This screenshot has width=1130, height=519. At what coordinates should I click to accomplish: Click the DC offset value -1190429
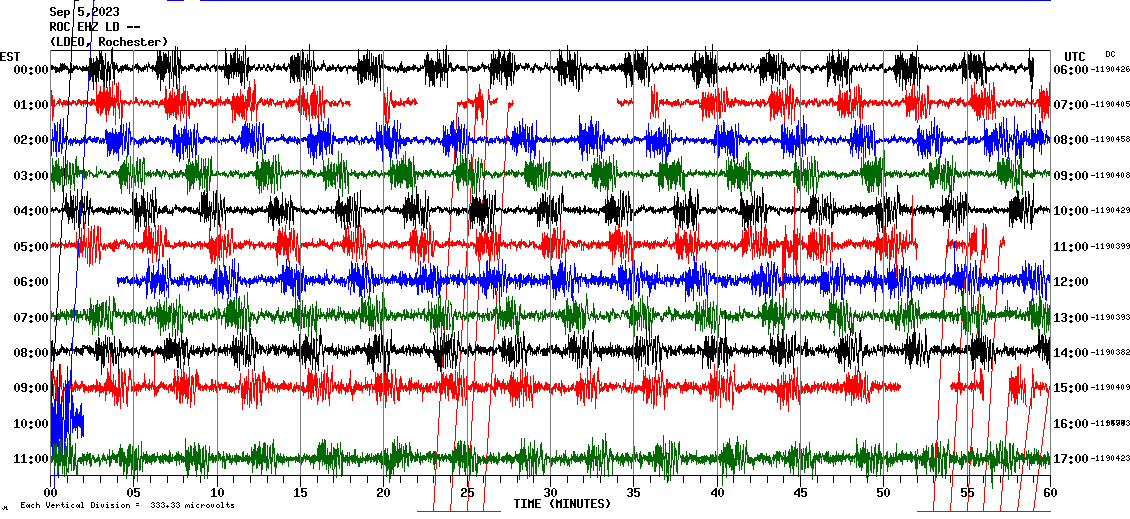(1109, 210)
